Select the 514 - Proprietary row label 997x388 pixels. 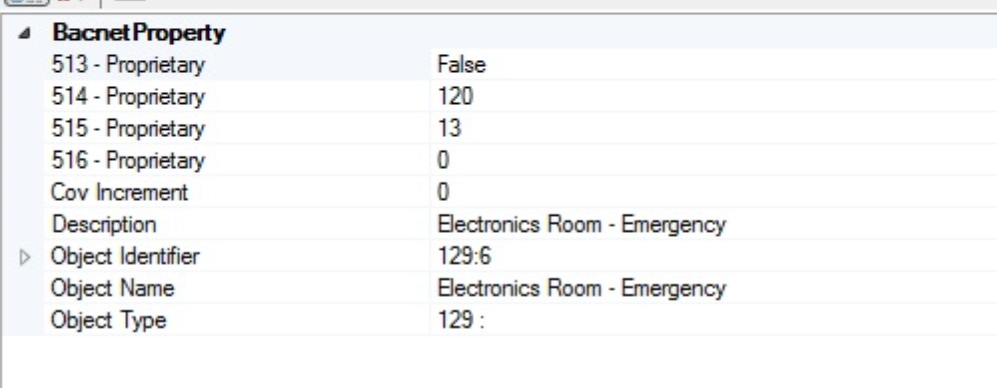(x=128, y=97)
